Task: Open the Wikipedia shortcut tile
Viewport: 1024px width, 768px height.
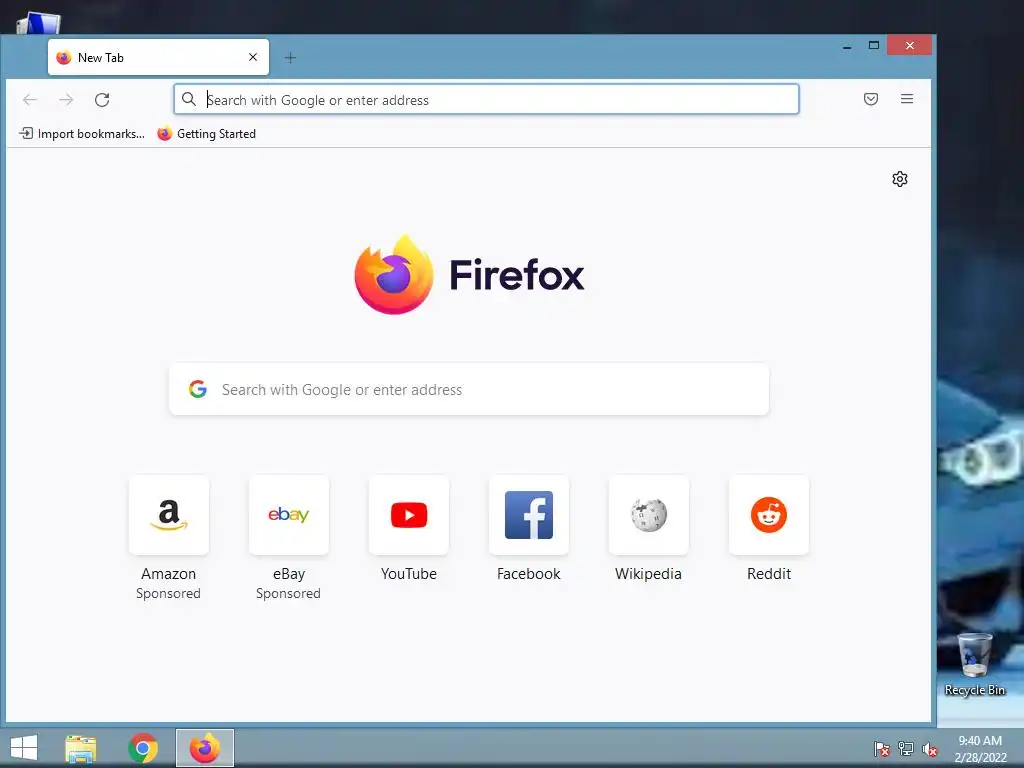Action: tap(648, 515)
